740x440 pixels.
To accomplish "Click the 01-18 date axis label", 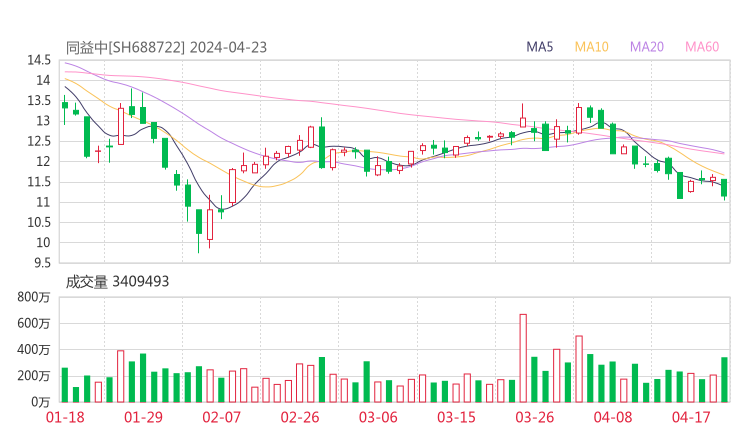I will [x=65, y=417].
